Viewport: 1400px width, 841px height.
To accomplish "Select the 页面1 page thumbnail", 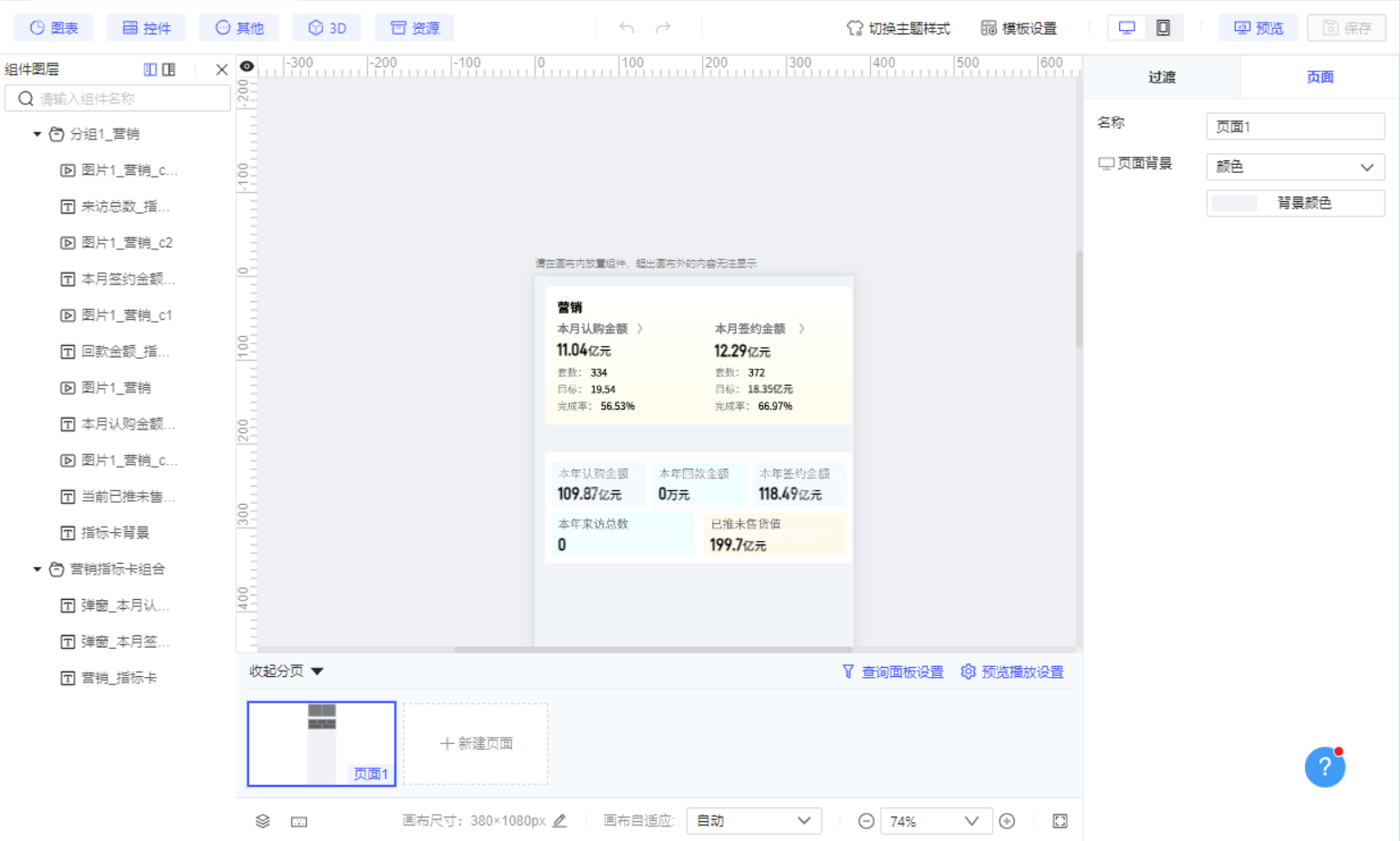I will coord(322,743).
